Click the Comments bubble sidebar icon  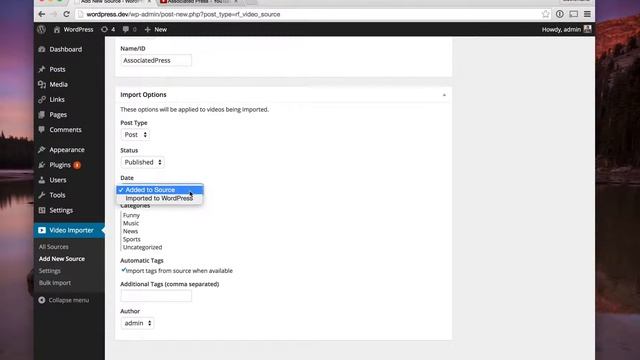click(x=42, y=130)
